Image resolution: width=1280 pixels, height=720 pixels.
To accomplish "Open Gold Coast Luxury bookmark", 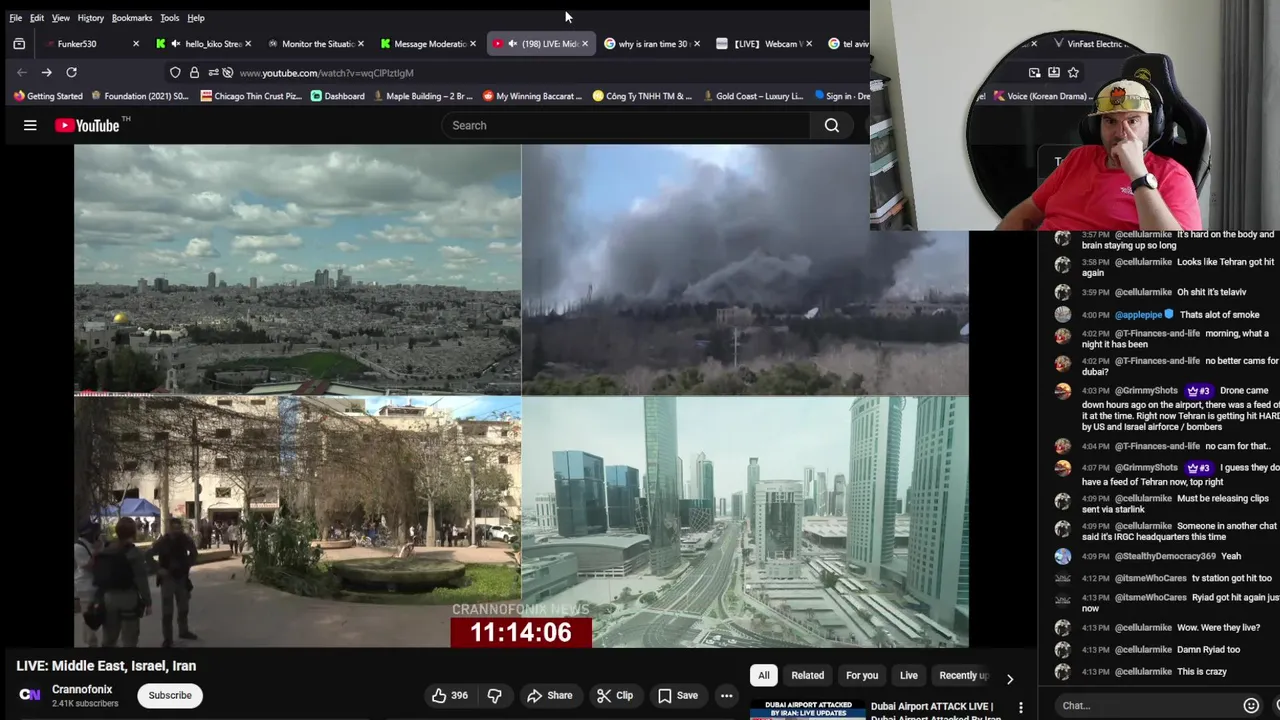I will (753, 96).
